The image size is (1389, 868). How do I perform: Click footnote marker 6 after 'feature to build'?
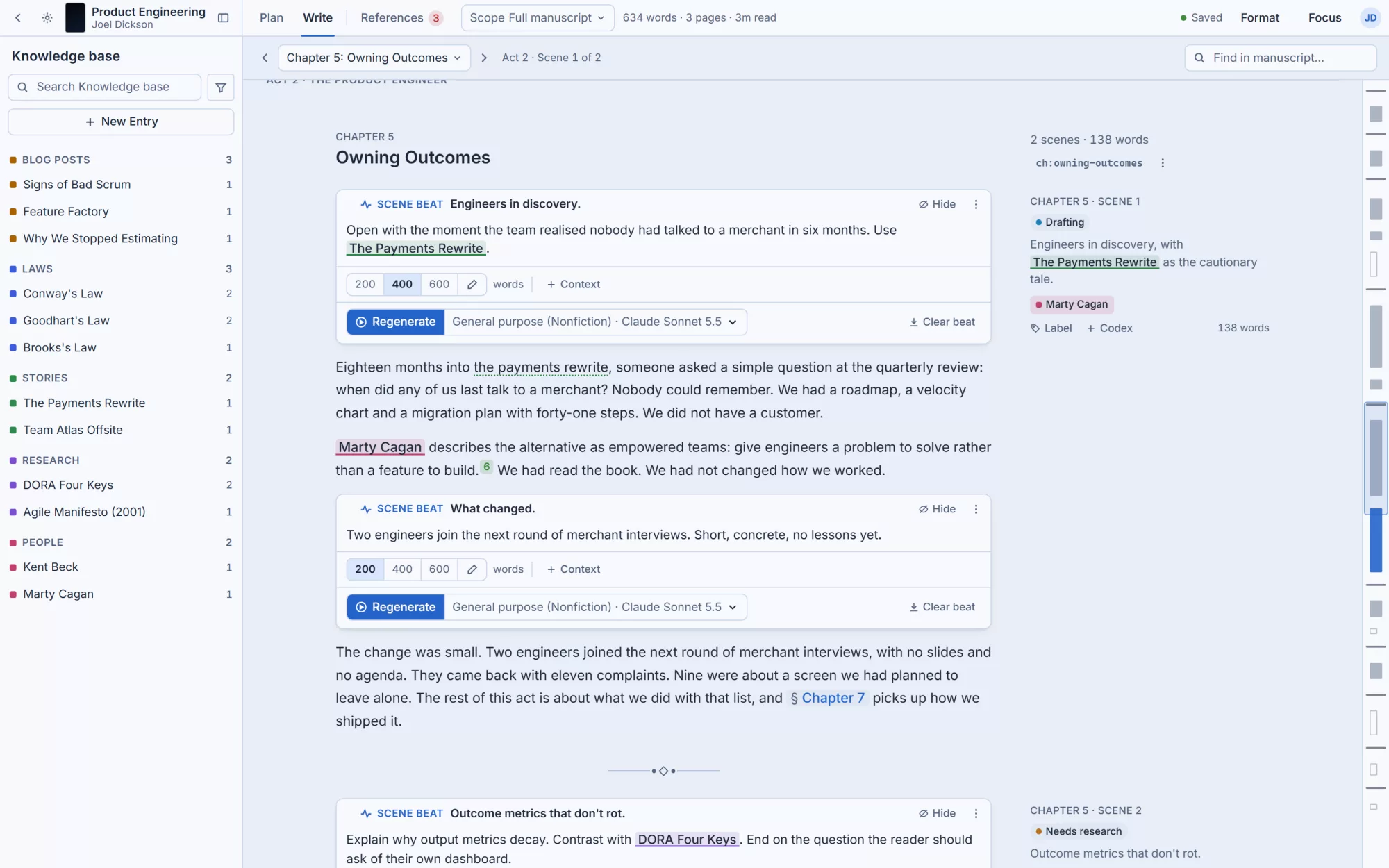tap(487, 467)
